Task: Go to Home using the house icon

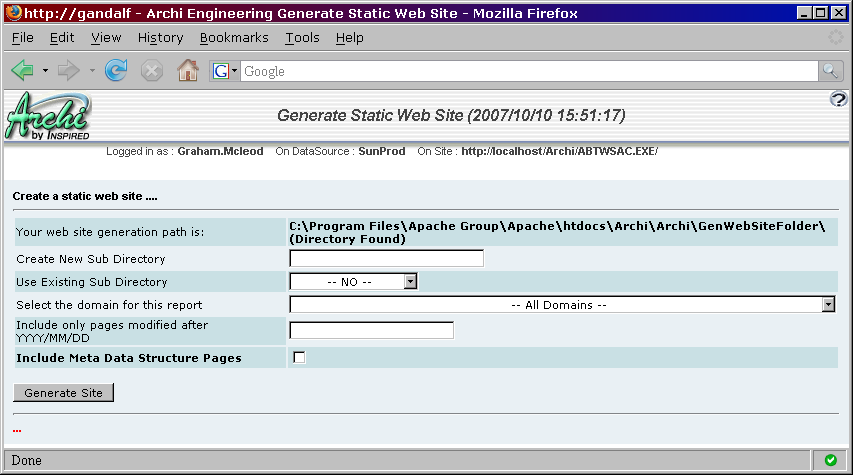Action: [x=187, y=71]
